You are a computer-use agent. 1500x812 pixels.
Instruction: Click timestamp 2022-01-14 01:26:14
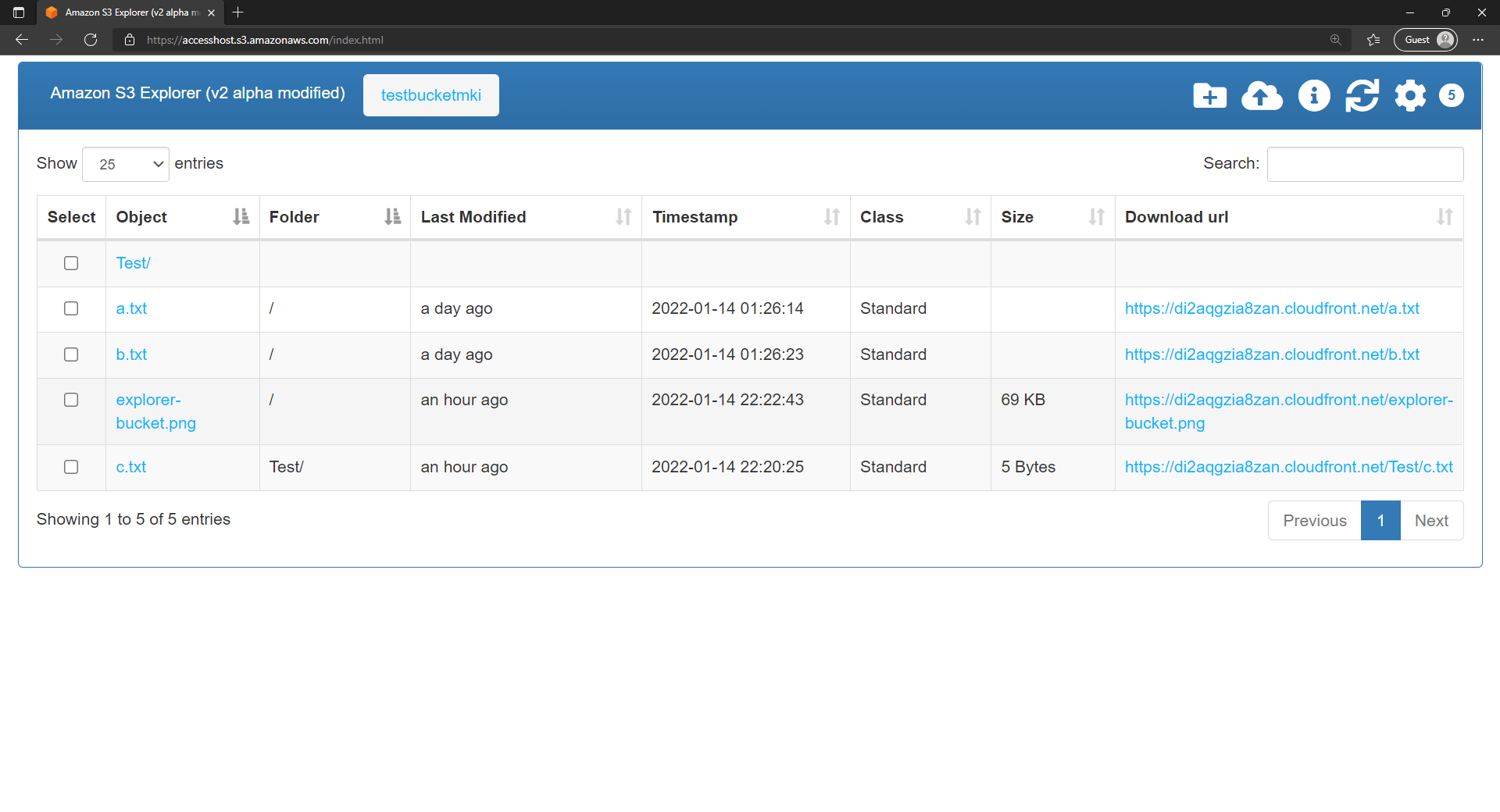tap(727, 308)
